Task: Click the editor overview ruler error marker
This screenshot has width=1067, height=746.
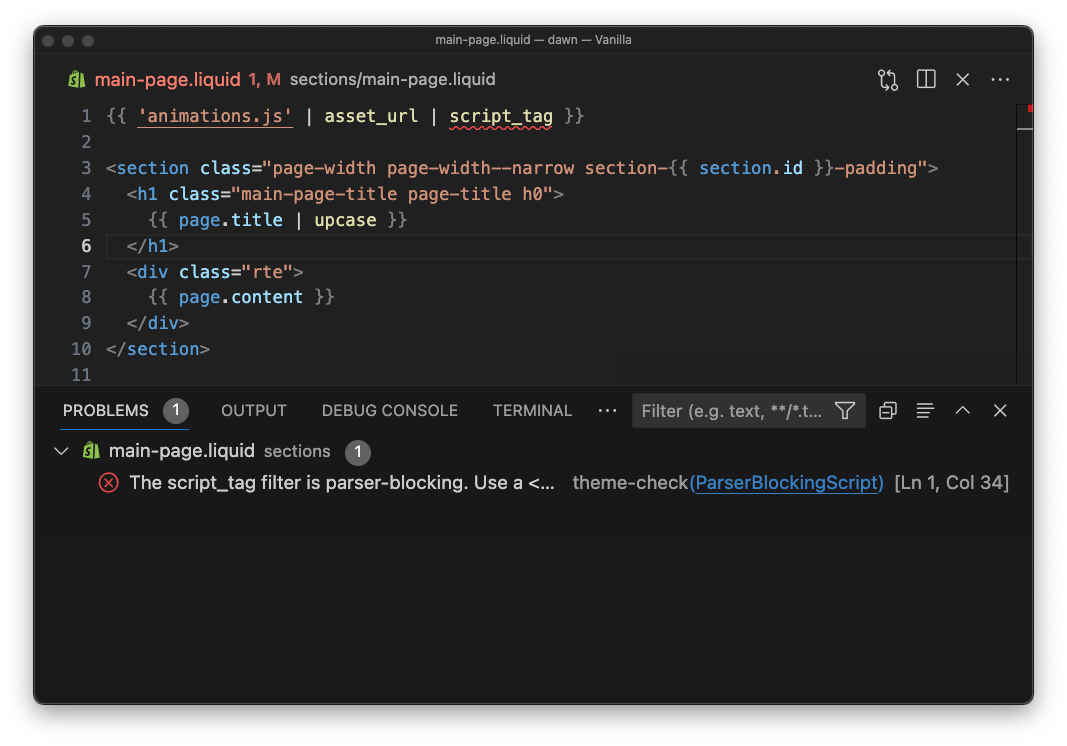Action: click(x=1030, y=109)
